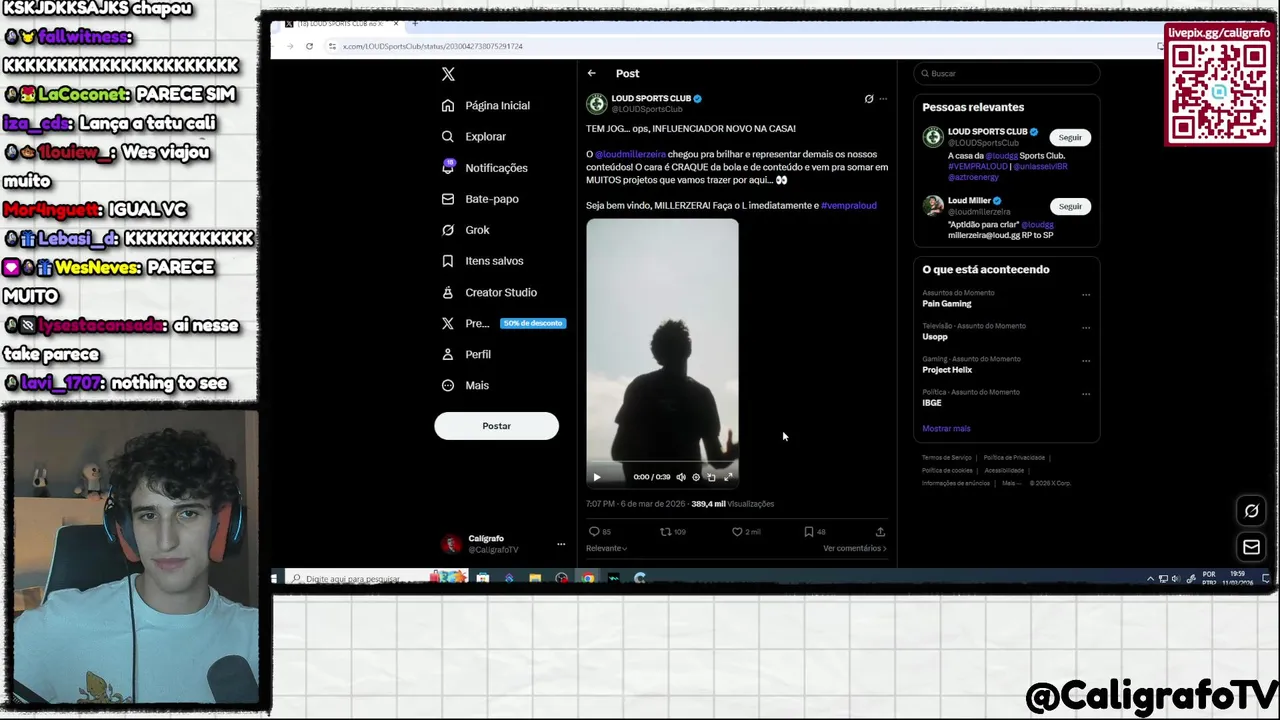Open Creator Studio in sidebar
This screenshot has width=1280, height=720.
(x=489, y=292)
